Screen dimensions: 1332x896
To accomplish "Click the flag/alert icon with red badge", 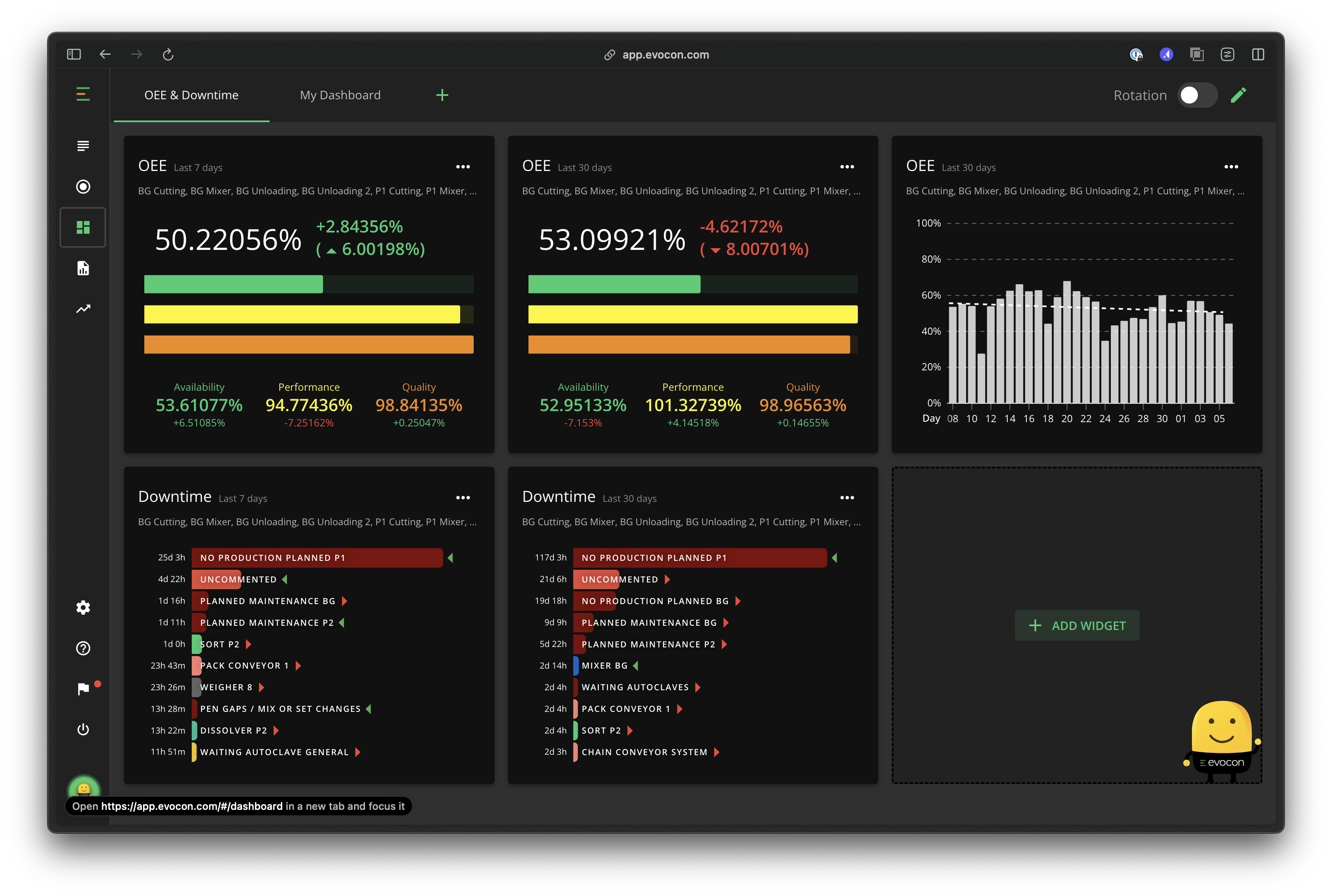I will click(x=84, y=688).
